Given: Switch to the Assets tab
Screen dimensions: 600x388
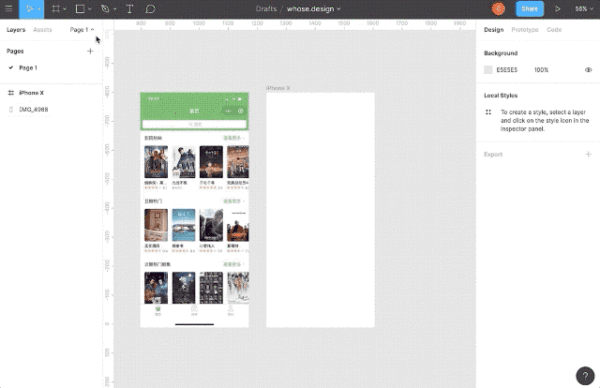Looking at the screenshot, I should tap(42, 29).
